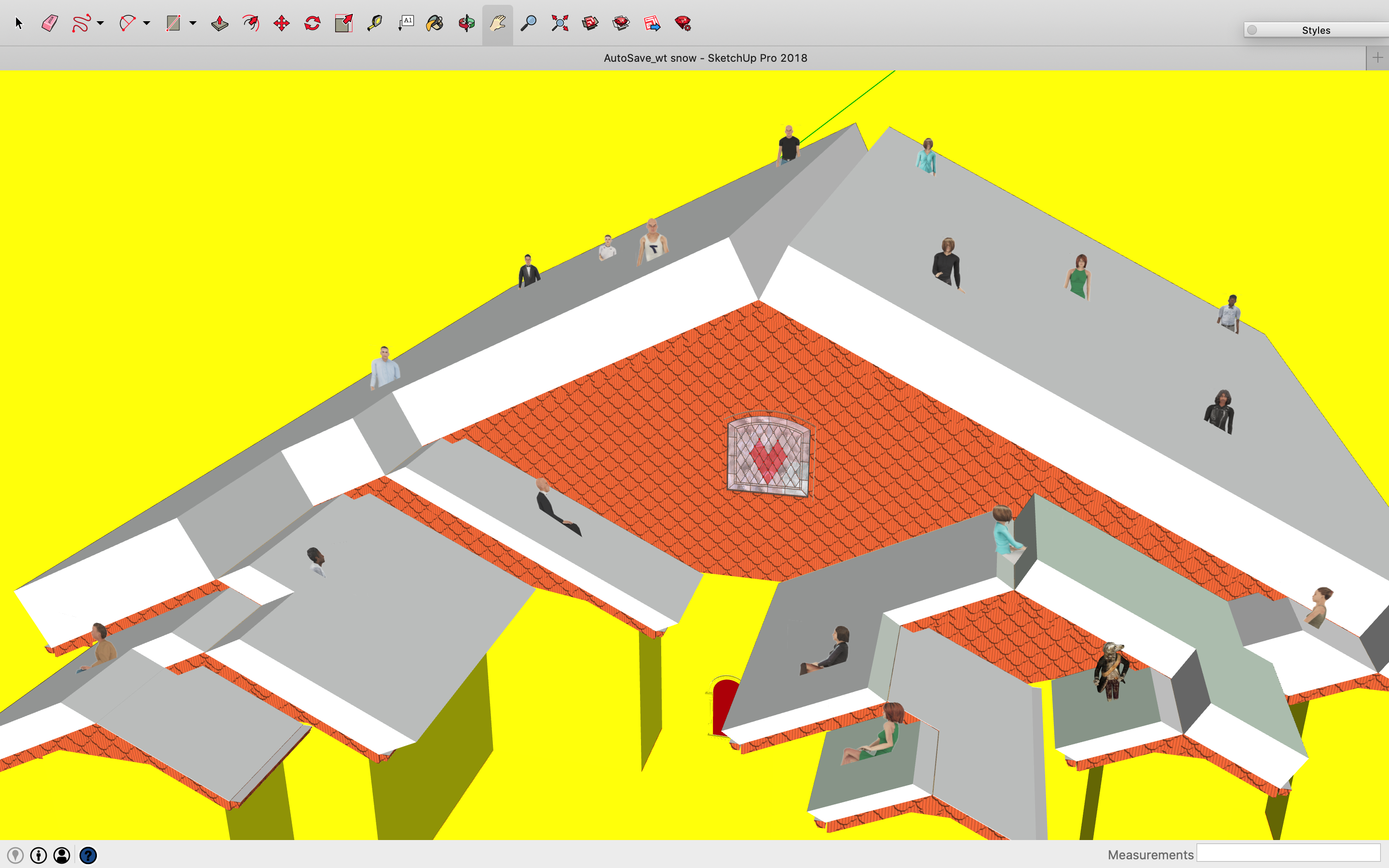This screenshot has width=1389, height=868.
Task: Open the Extension Manager ruby icon
Action: coord(683,23)
